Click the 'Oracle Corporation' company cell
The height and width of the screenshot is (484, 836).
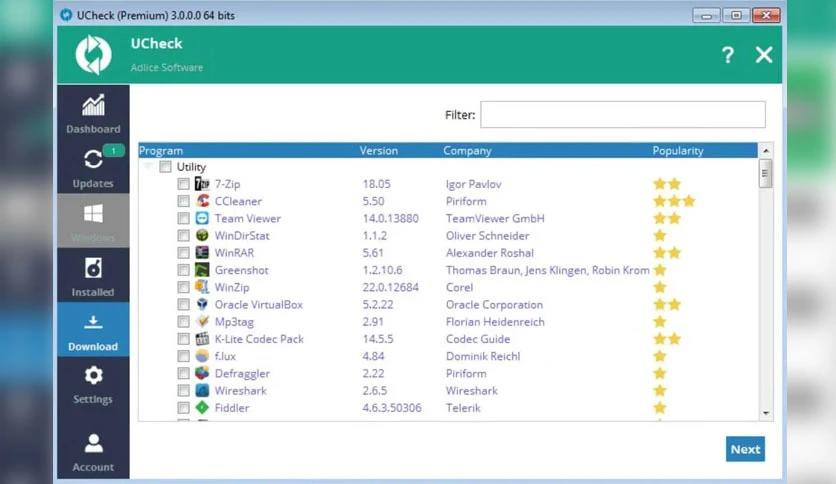(494, 305)
